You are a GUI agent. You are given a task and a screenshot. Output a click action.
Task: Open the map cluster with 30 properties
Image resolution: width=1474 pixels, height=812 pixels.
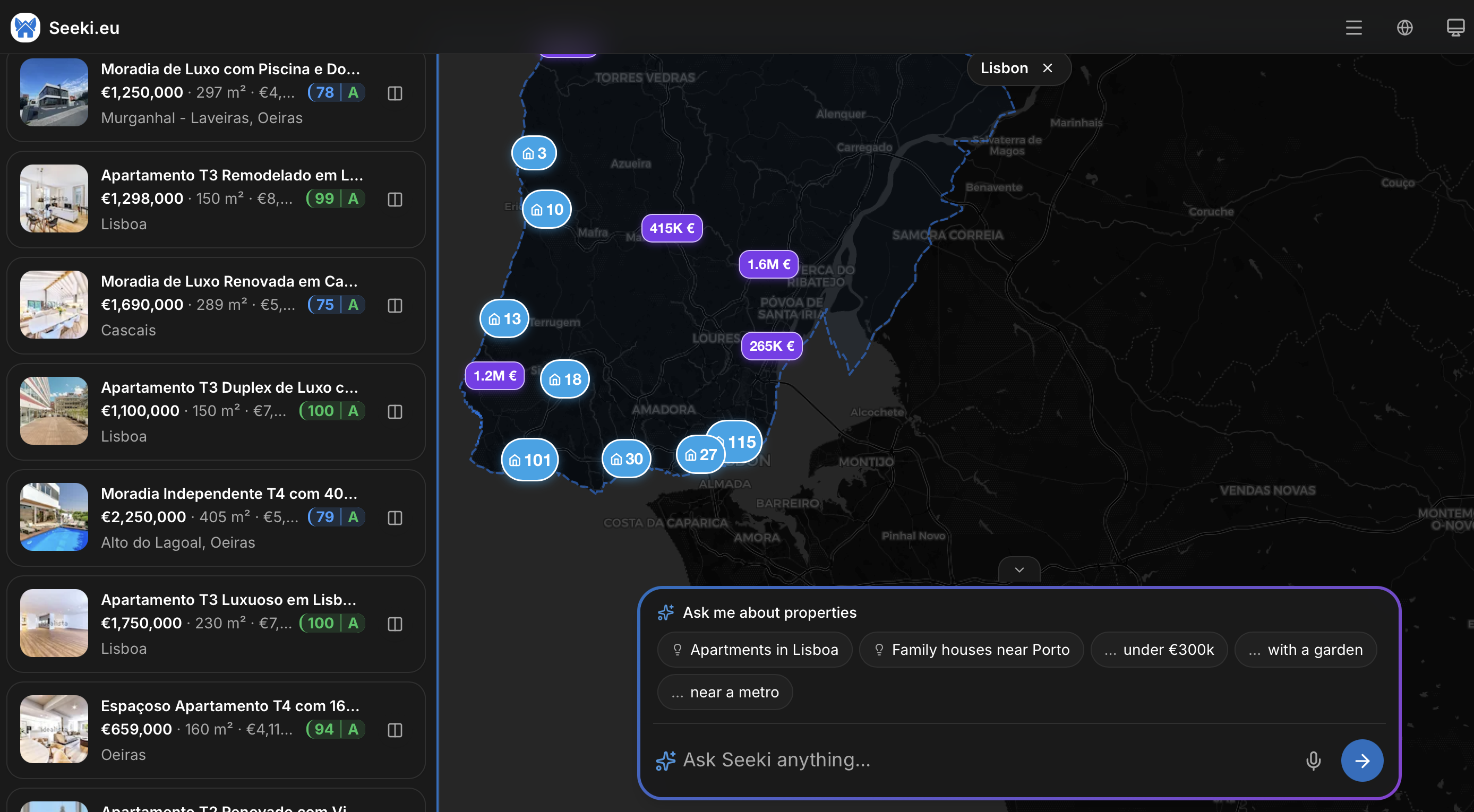[627, 459]
